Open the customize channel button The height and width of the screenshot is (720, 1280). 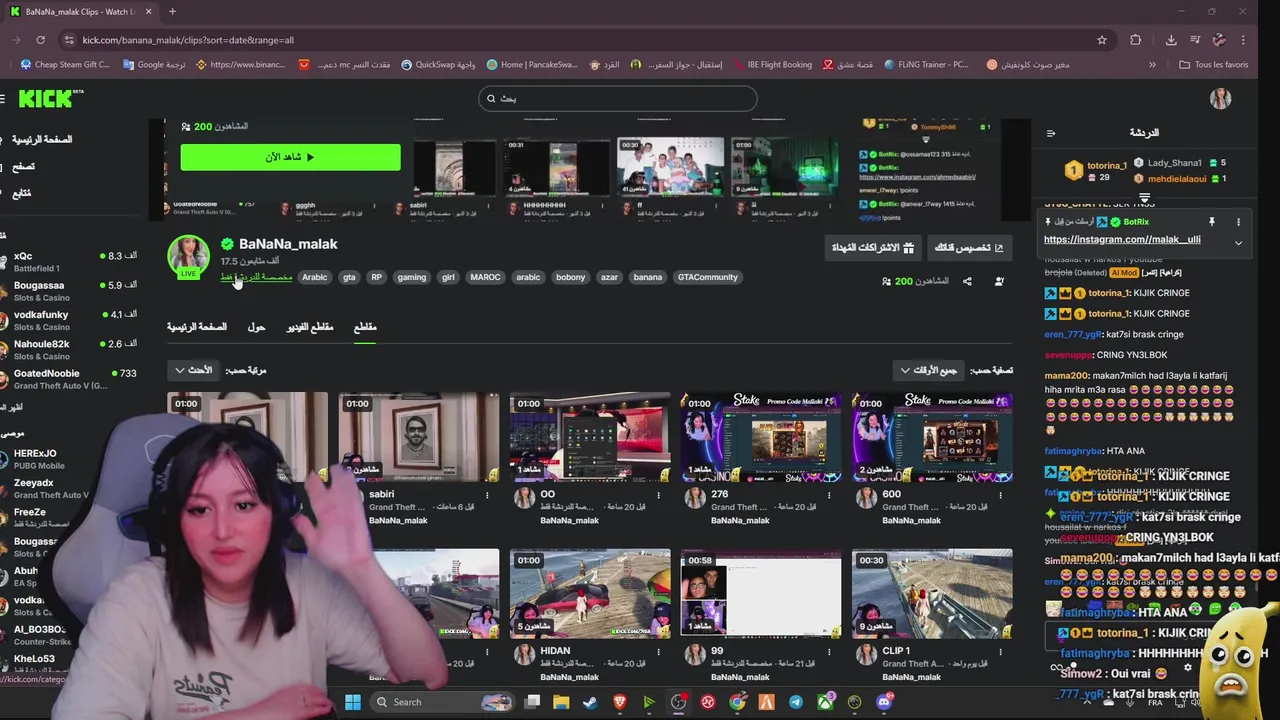[968, 247]
